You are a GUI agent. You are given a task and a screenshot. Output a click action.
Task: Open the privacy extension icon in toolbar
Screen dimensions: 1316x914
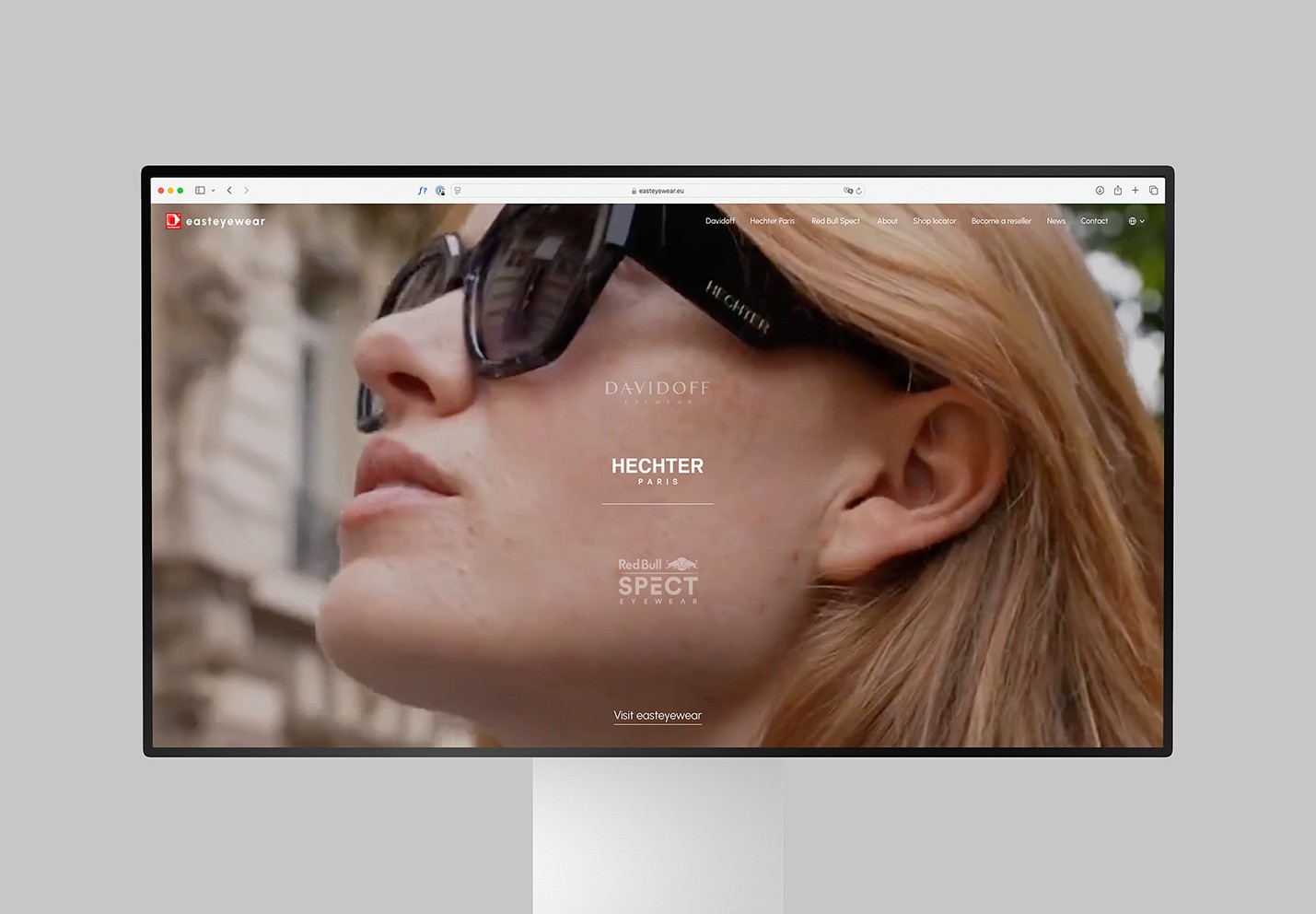coord(440,191)
